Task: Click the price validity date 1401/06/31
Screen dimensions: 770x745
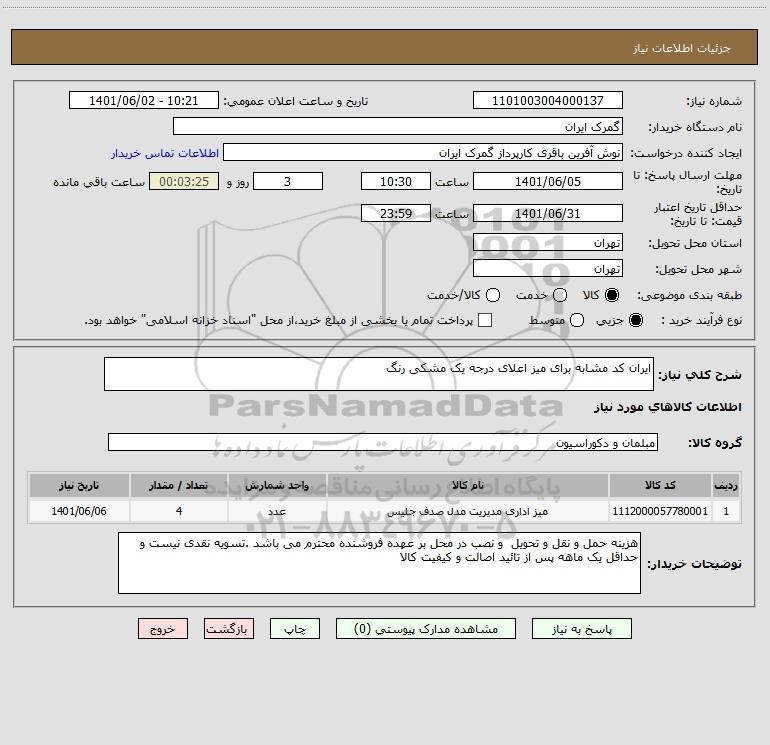Action: [548, 214]
